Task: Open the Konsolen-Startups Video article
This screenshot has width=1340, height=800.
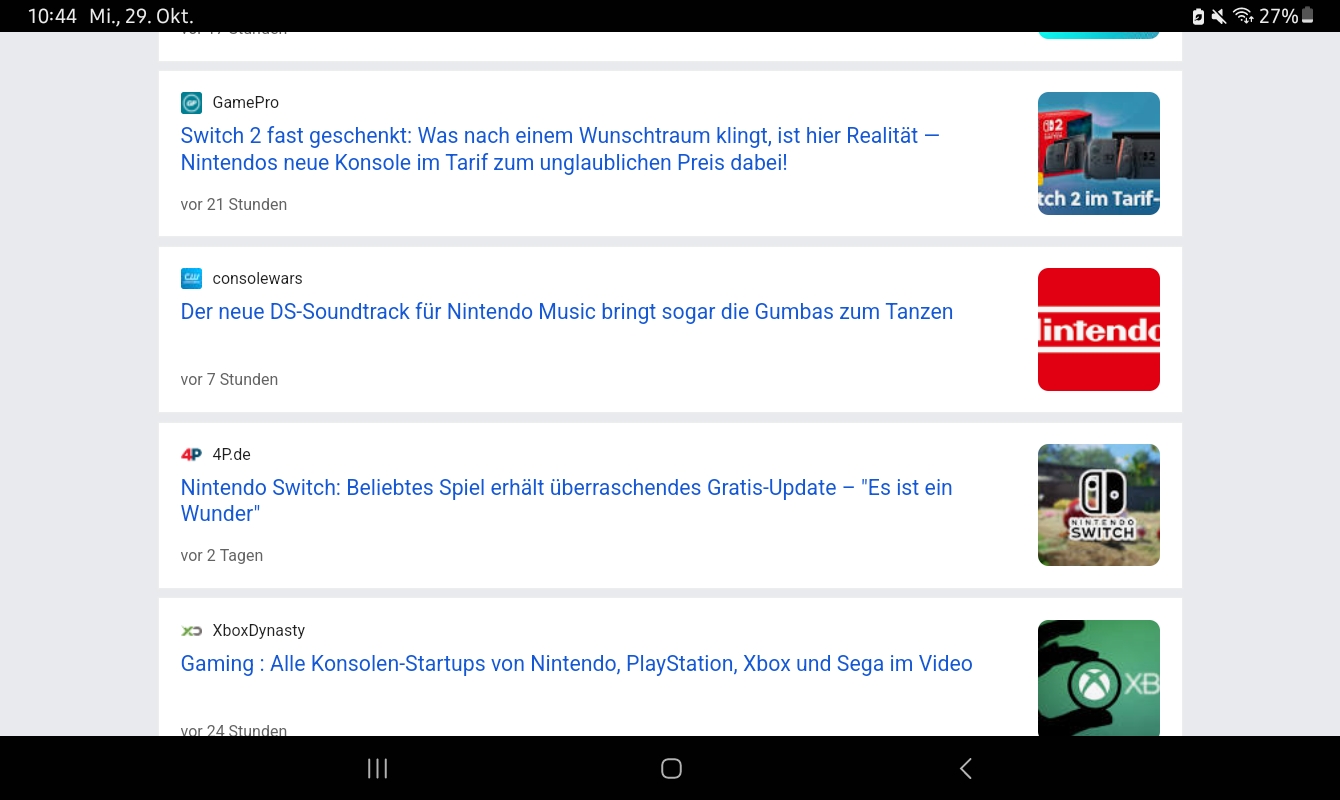Action: [x=576, y=664]
